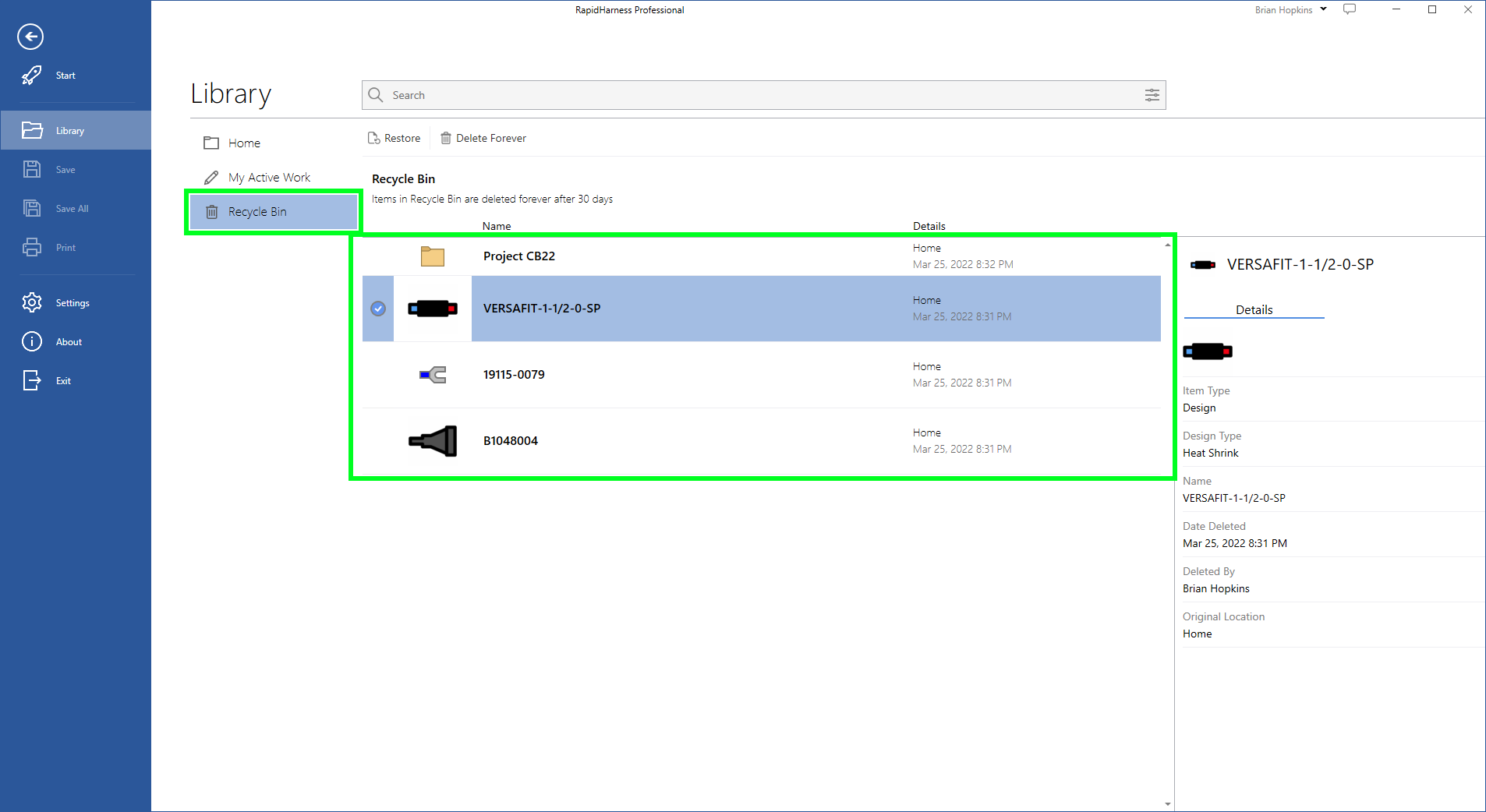Viewport: 1486px width, 812px height.
Task: Click the feedback speech bubble icon
Action: pyautogui.click(x=1350, y=9)
